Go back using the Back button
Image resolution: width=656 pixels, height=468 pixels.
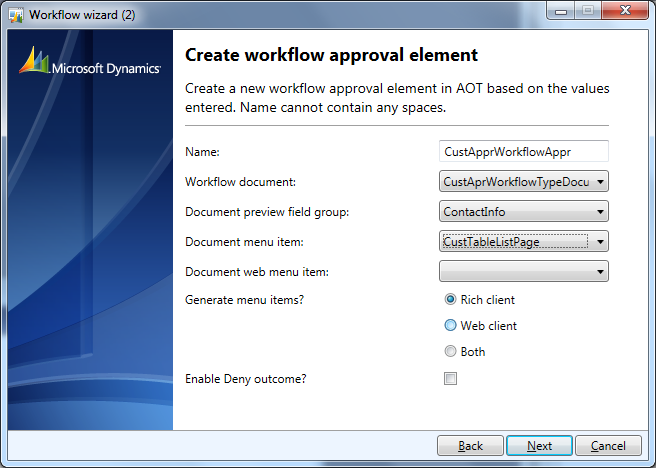pos(470,446)
